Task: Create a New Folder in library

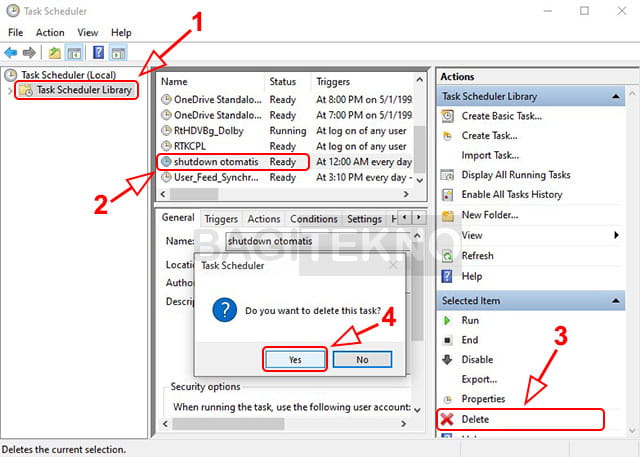Action: pos(489,215)
